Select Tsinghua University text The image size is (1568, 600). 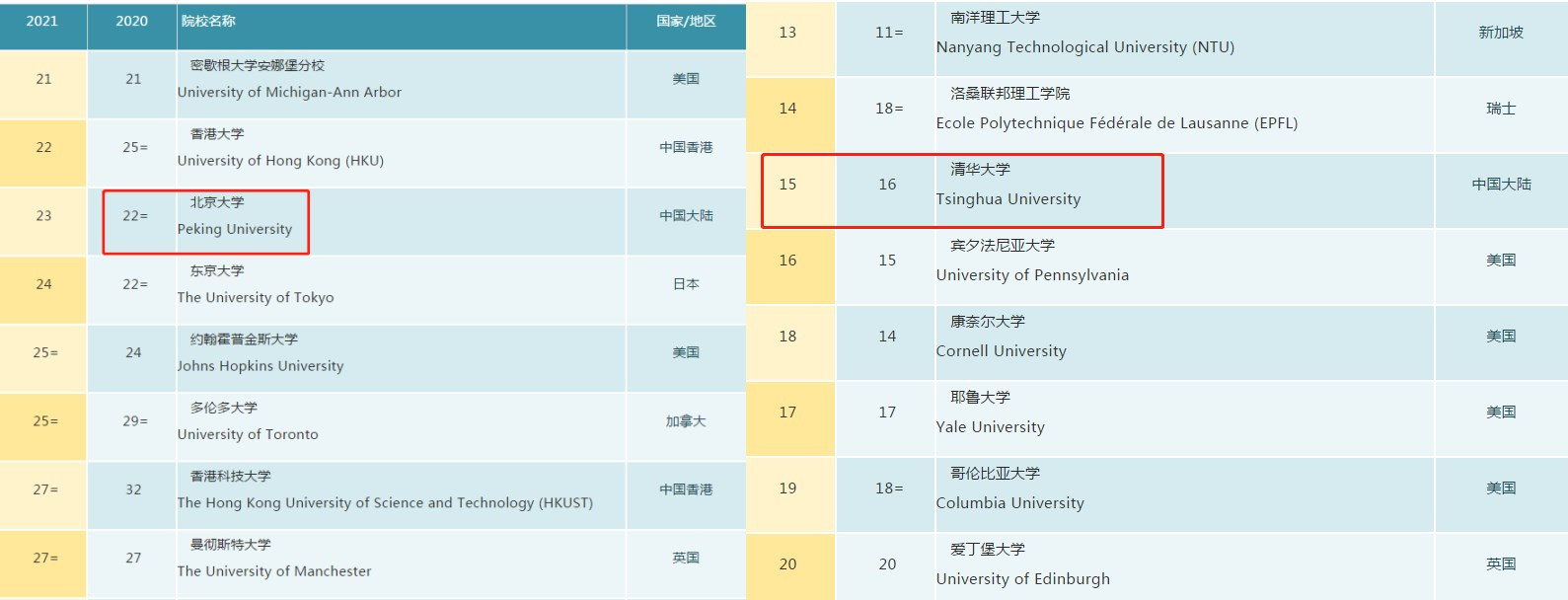click(1008, 199)
